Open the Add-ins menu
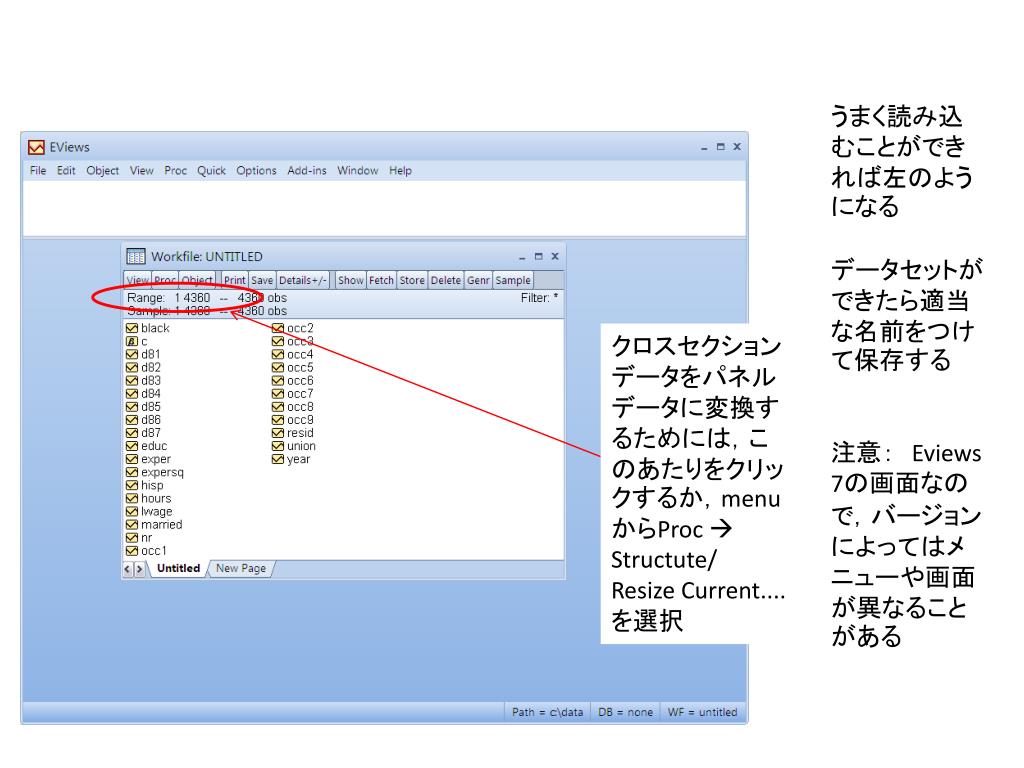The height and width of the screenshot is (768, 1024). point(307,170)
